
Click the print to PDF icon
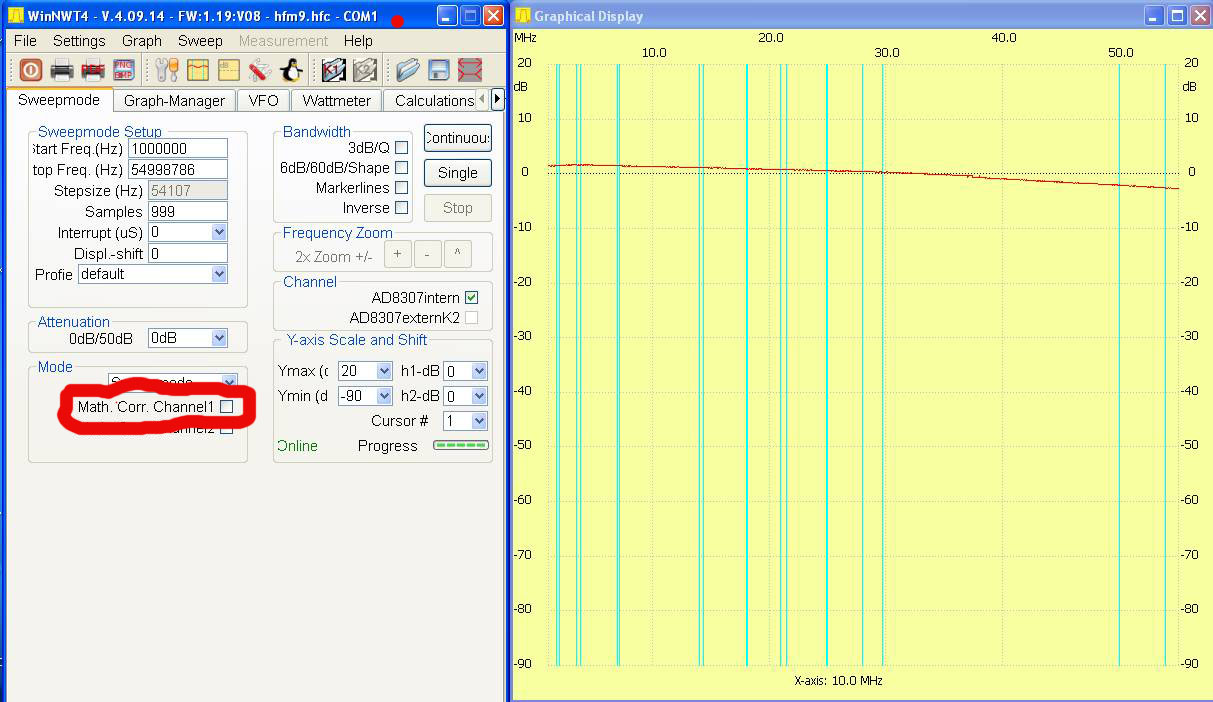point(93,70)
